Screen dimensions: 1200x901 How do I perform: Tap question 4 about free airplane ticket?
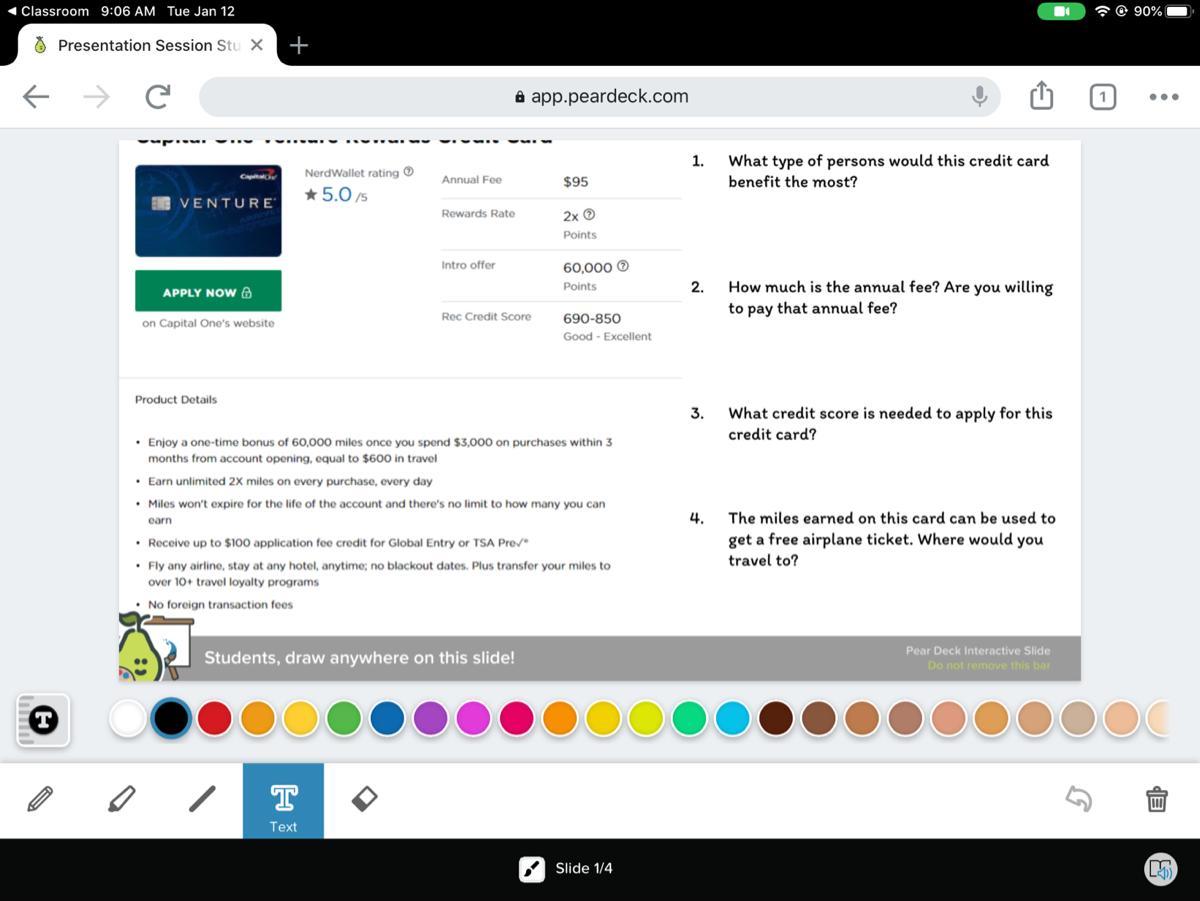coord(892,539)
